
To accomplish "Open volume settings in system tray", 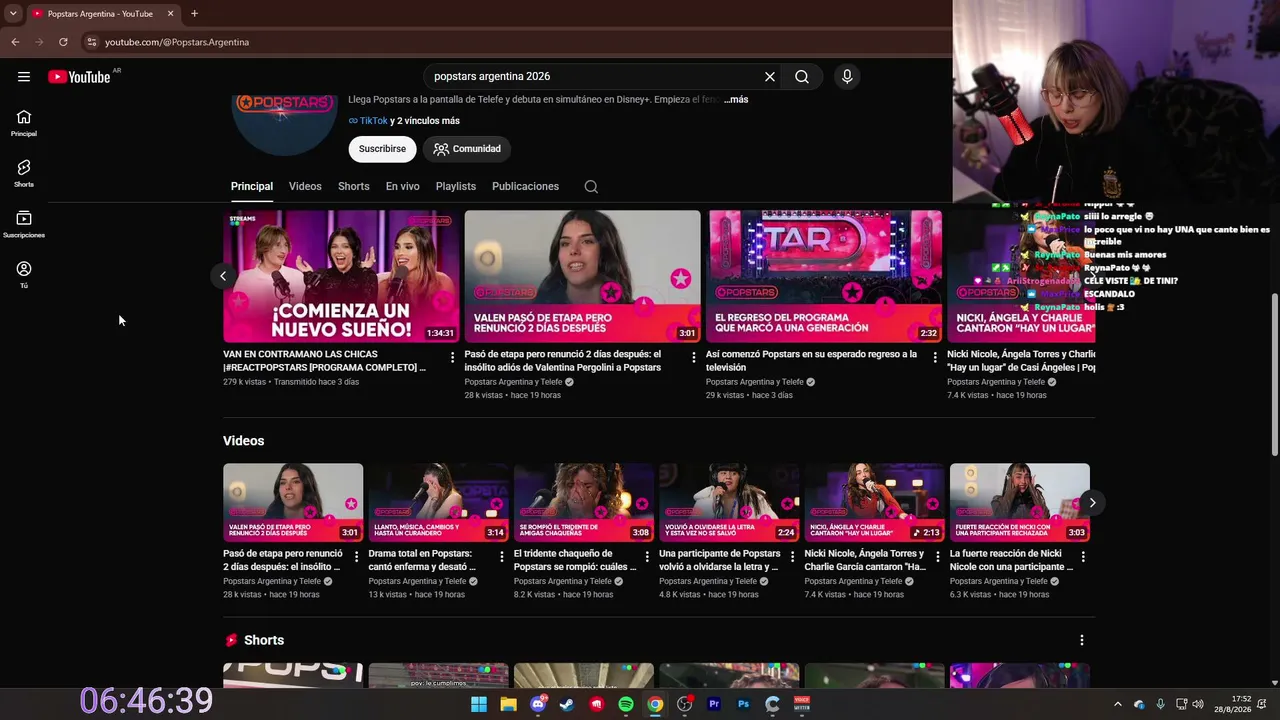I will click(1198, 704).
